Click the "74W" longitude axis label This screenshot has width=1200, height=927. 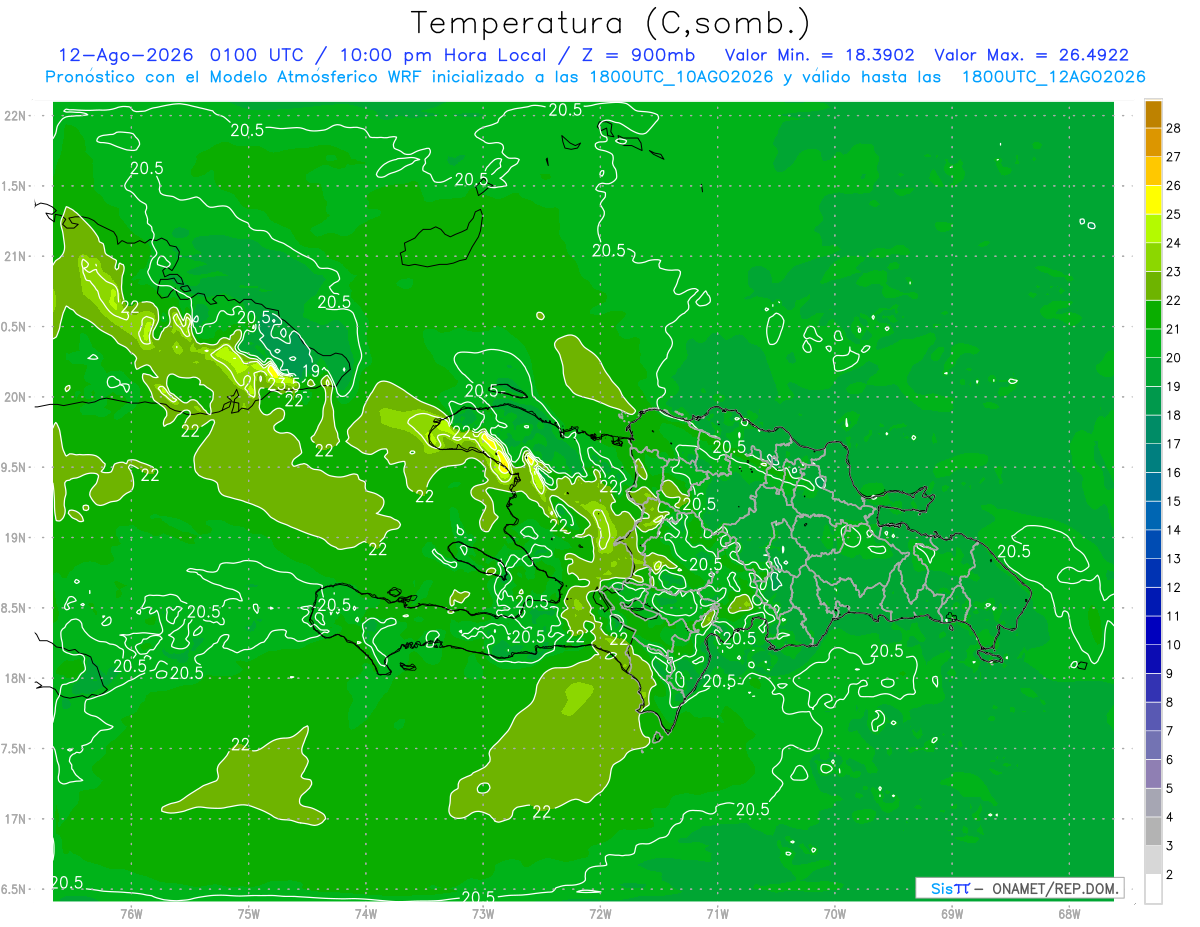(366, 913)
